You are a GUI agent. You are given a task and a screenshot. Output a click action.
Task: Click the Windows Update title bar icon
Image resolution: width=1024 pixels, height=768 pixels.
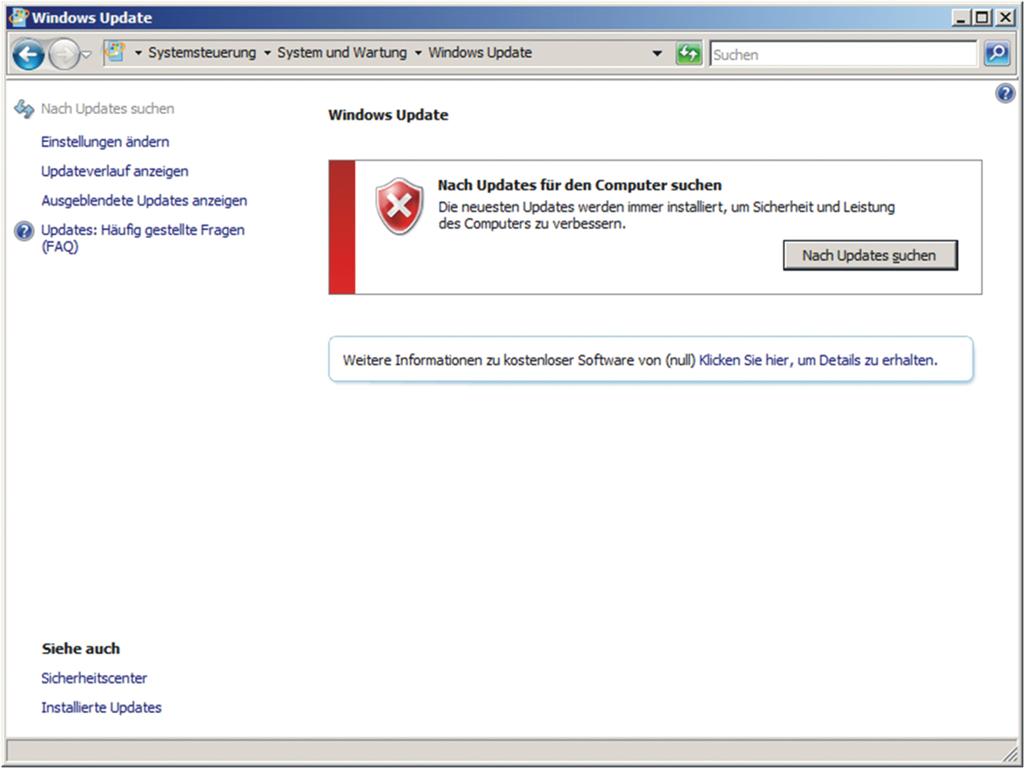click(x=18, y=18)
